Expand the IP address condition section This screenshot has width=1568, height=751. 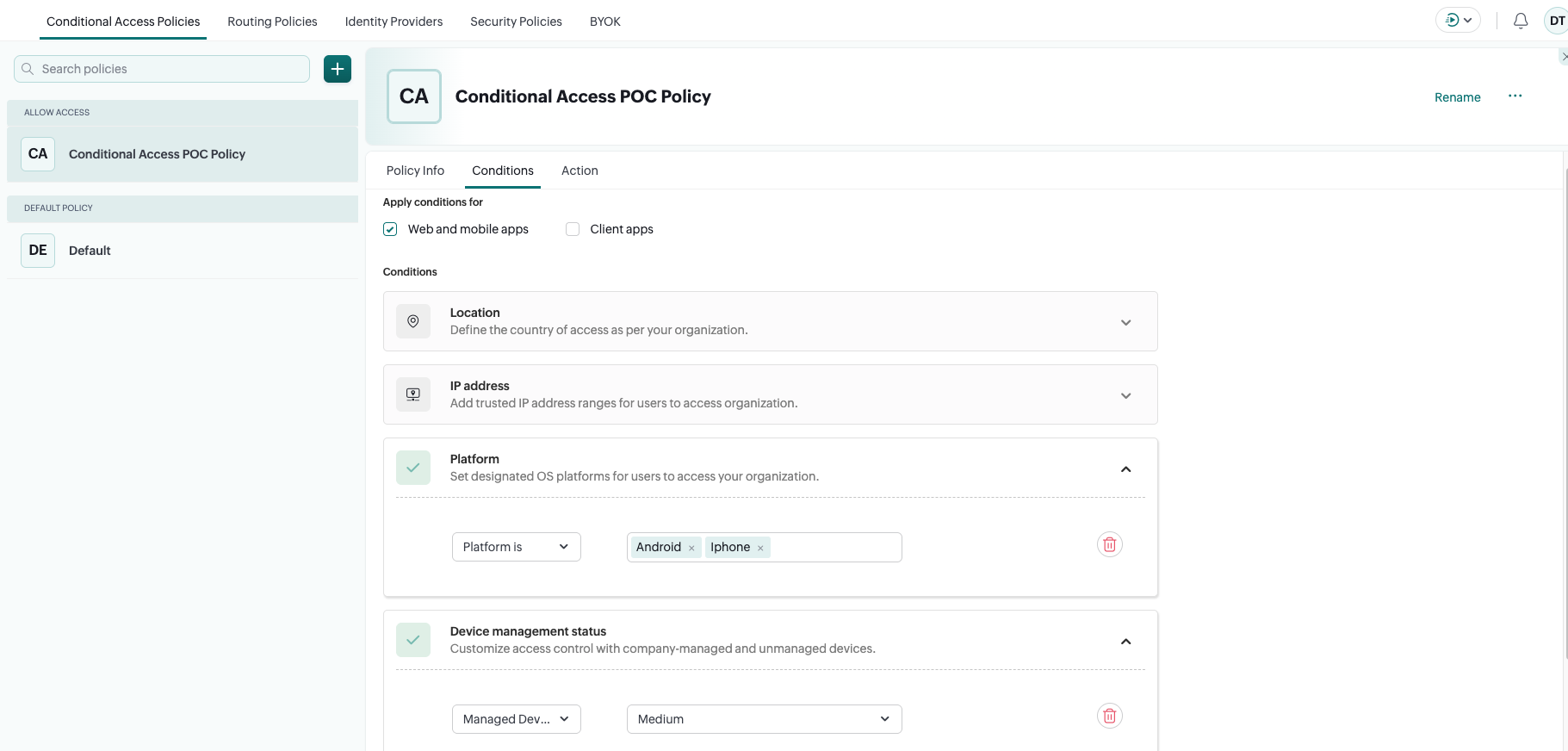click(1125, 395)
